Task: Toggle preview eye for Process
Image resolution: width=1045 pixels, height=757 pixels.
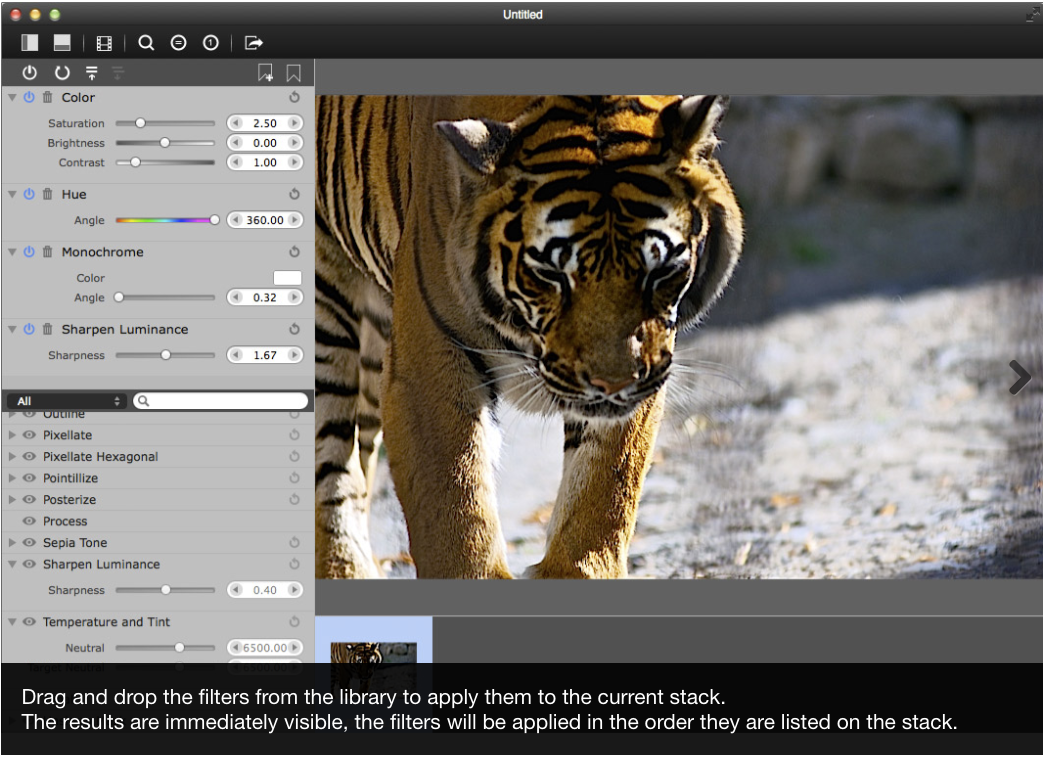Action: pyautogui.click(x=29, y=521)
